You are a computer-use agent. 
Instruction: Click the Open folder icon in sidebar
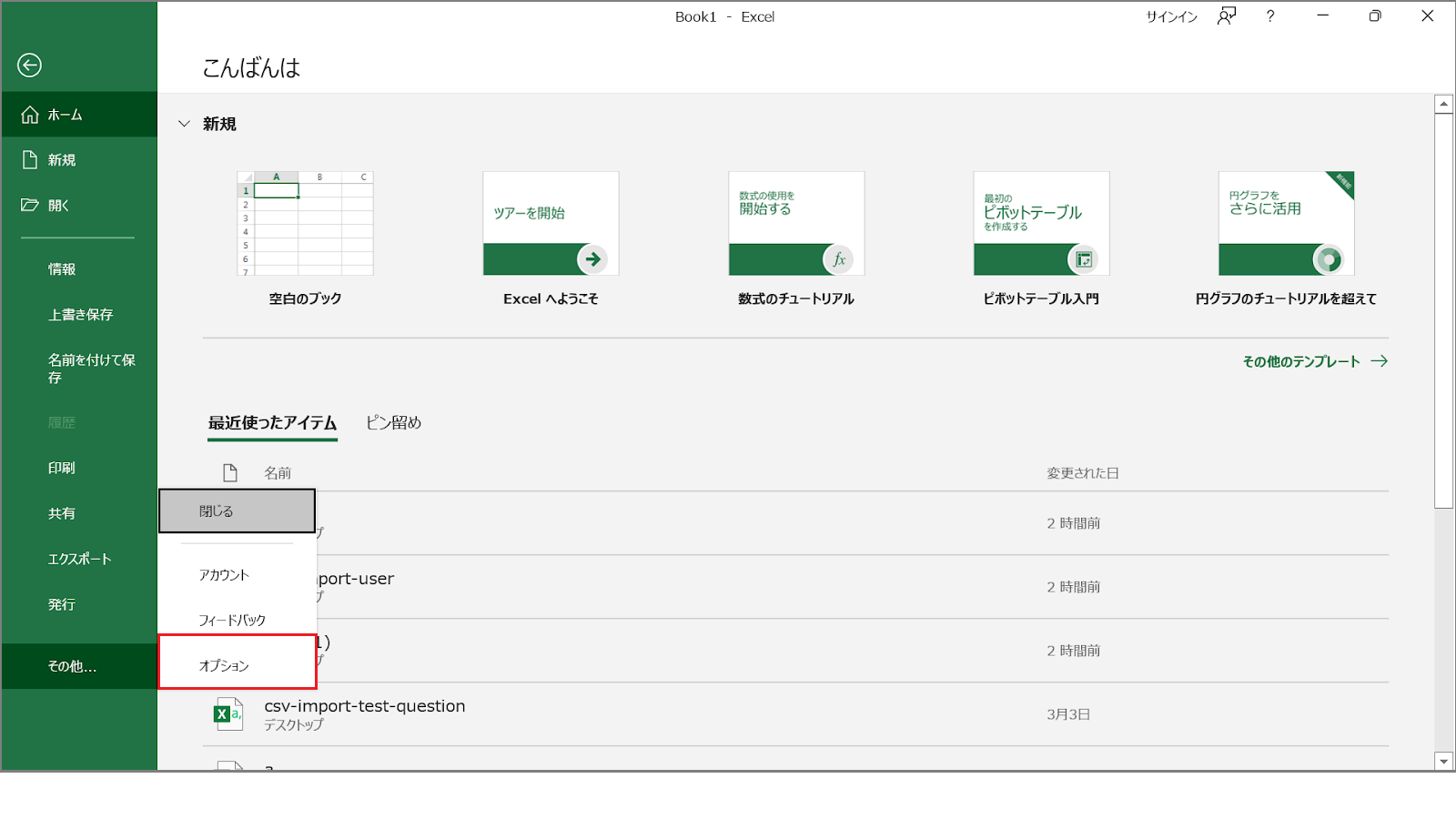pyautogui.click(x=30, y=205)
